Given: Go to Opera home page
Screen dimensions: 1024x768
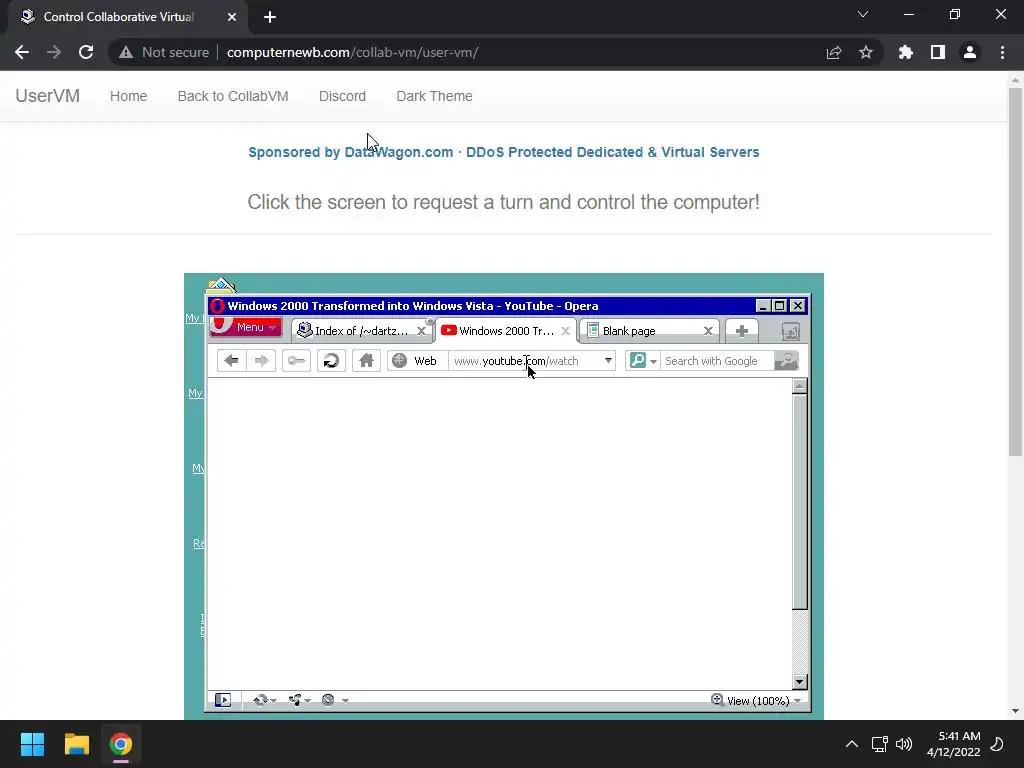Looking at the screenshot, I should [366, 360].
